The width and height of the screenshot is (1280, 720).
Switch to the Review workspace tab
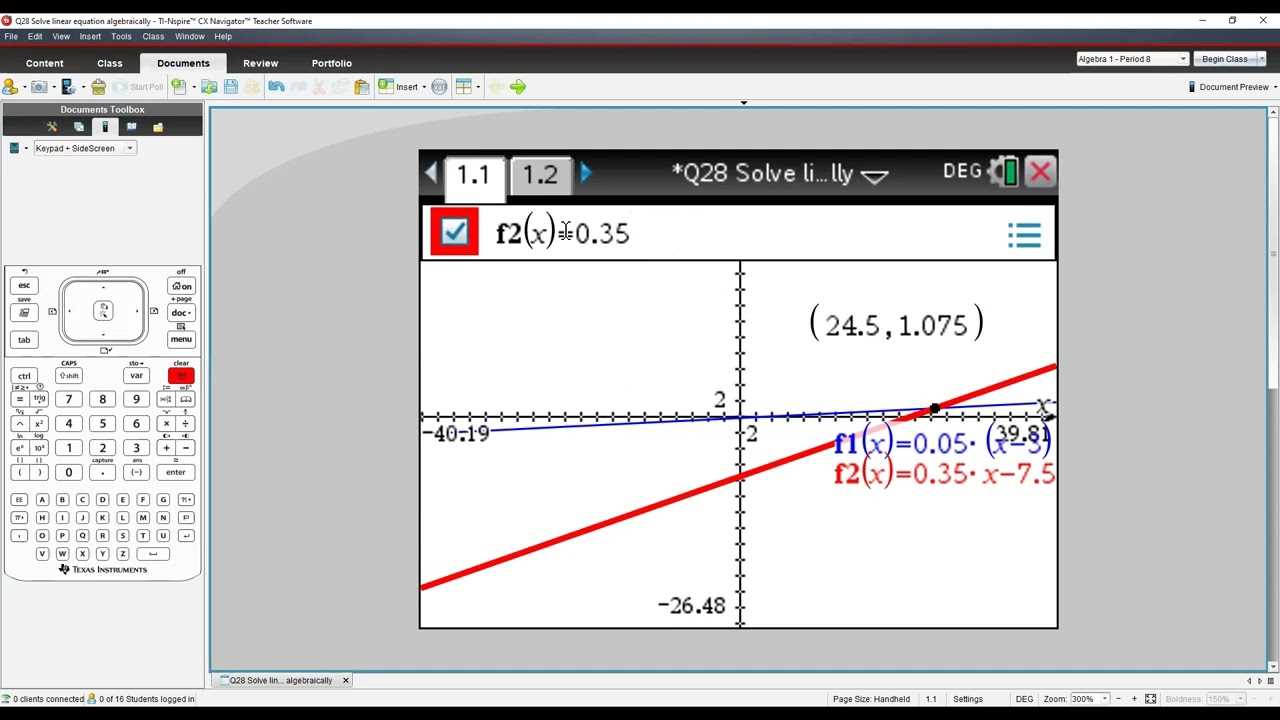261,63
